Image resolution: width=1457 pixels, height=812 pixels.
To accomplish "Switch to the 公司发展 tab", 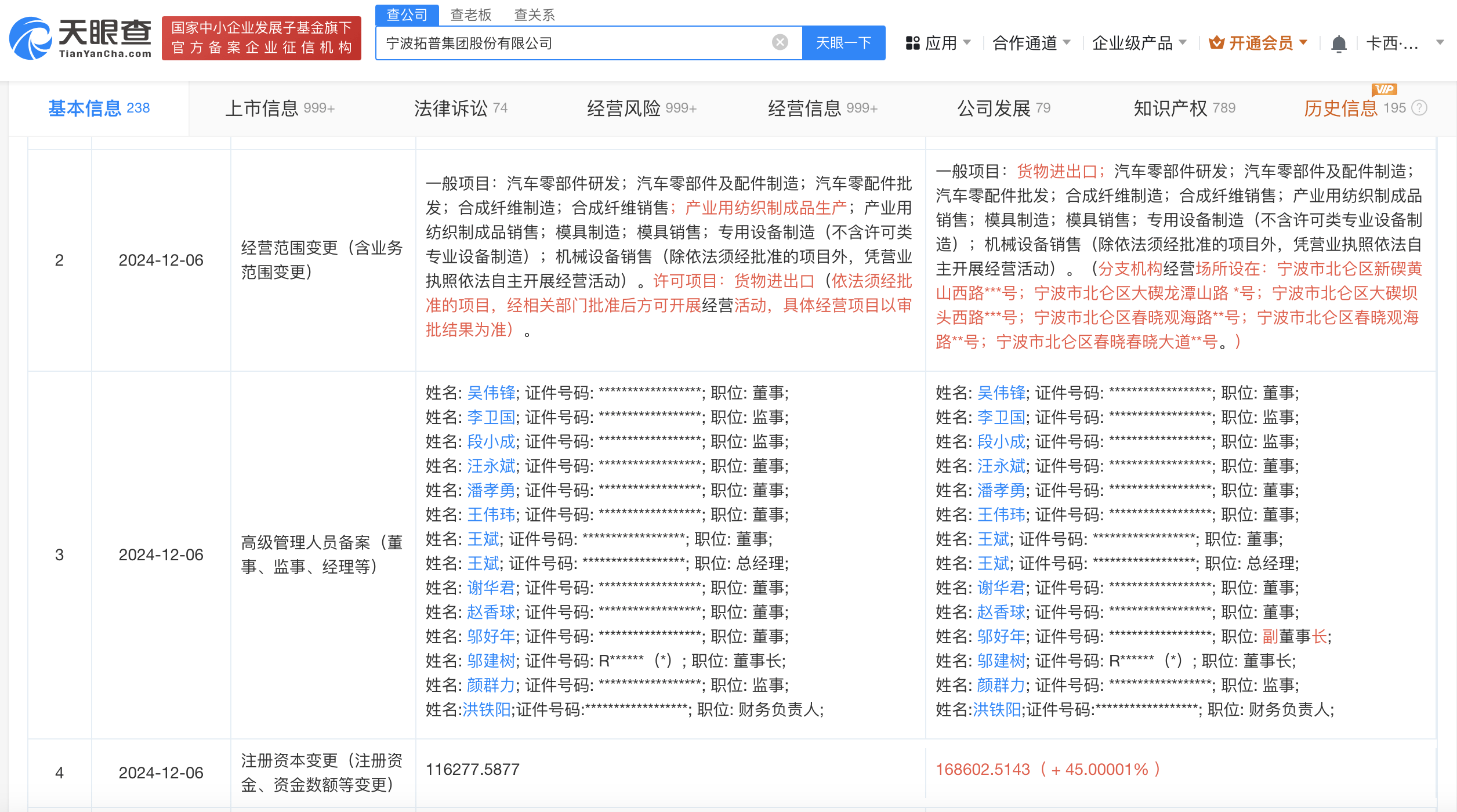I will point(1003,108).
